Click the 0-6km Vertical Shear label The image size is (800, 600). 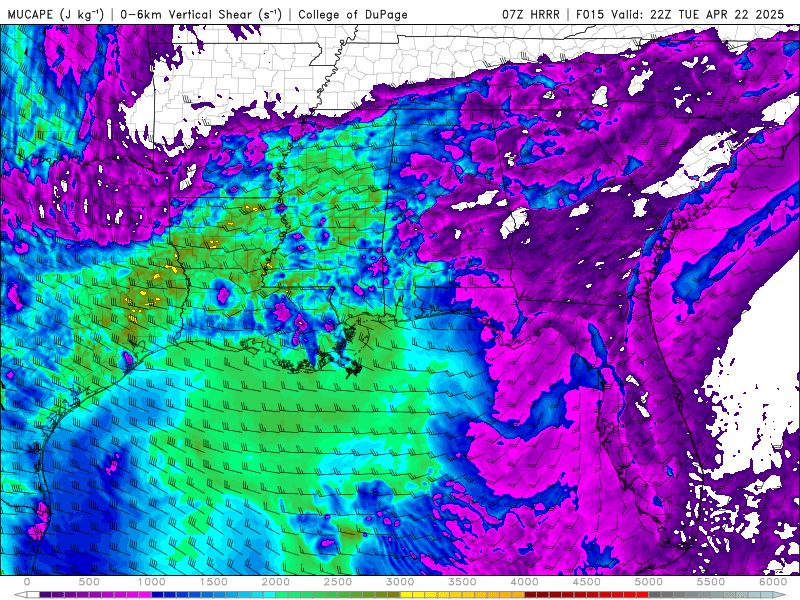click(201, 14)
